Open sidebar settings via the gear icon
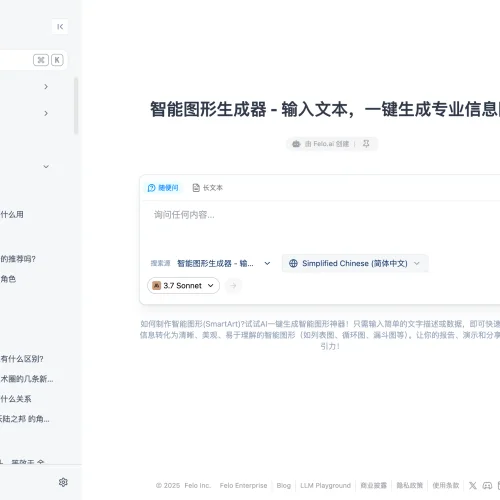 (x=63, y=482)
